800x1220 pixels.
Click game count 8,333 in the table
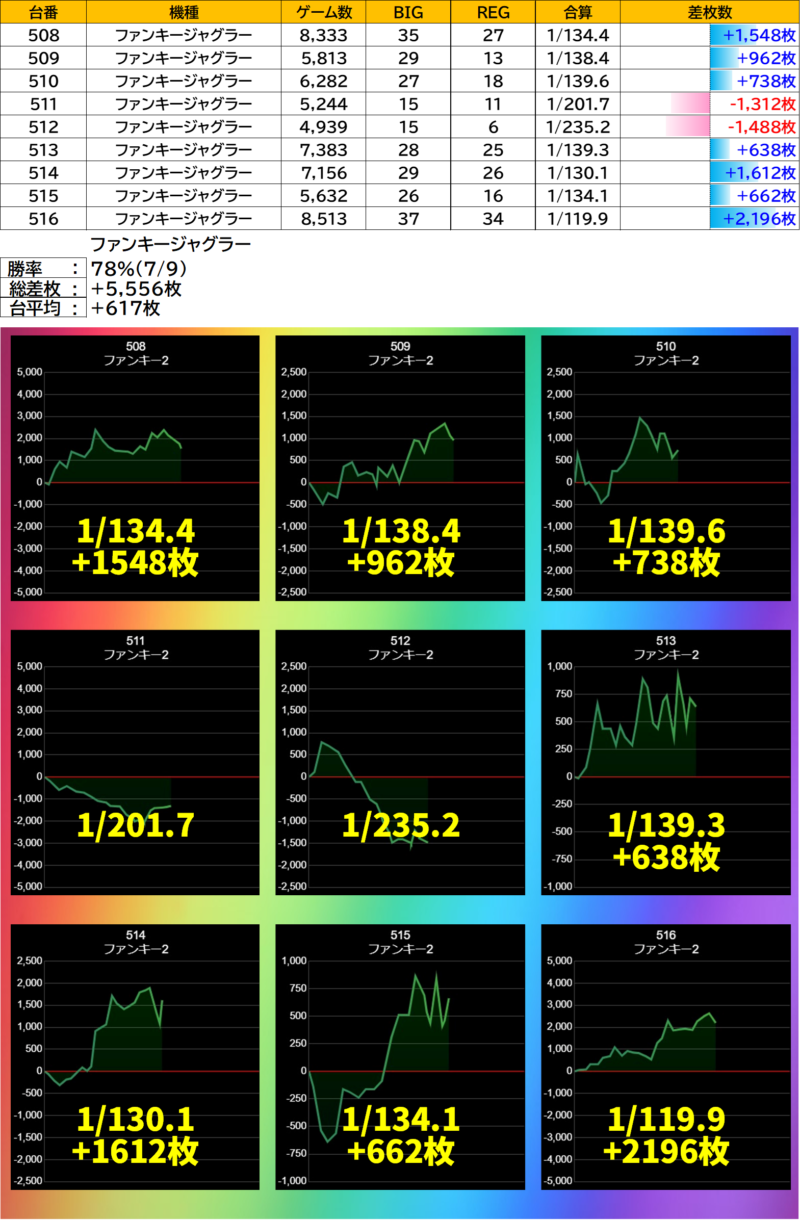pyautogui.click(x=322, y=36)
